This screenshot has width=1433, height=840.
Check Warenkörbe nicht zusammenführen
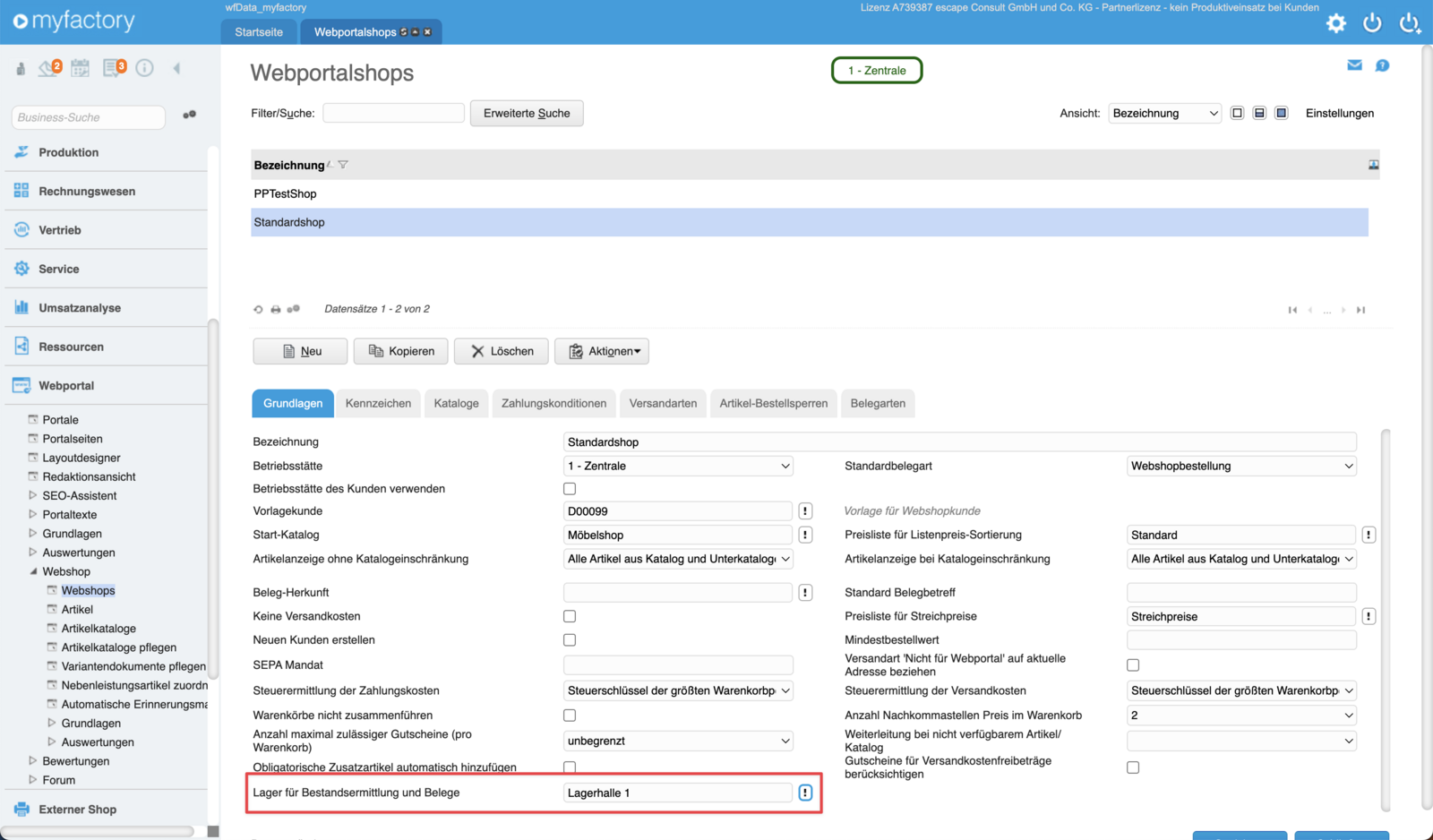tap(570, 716)
